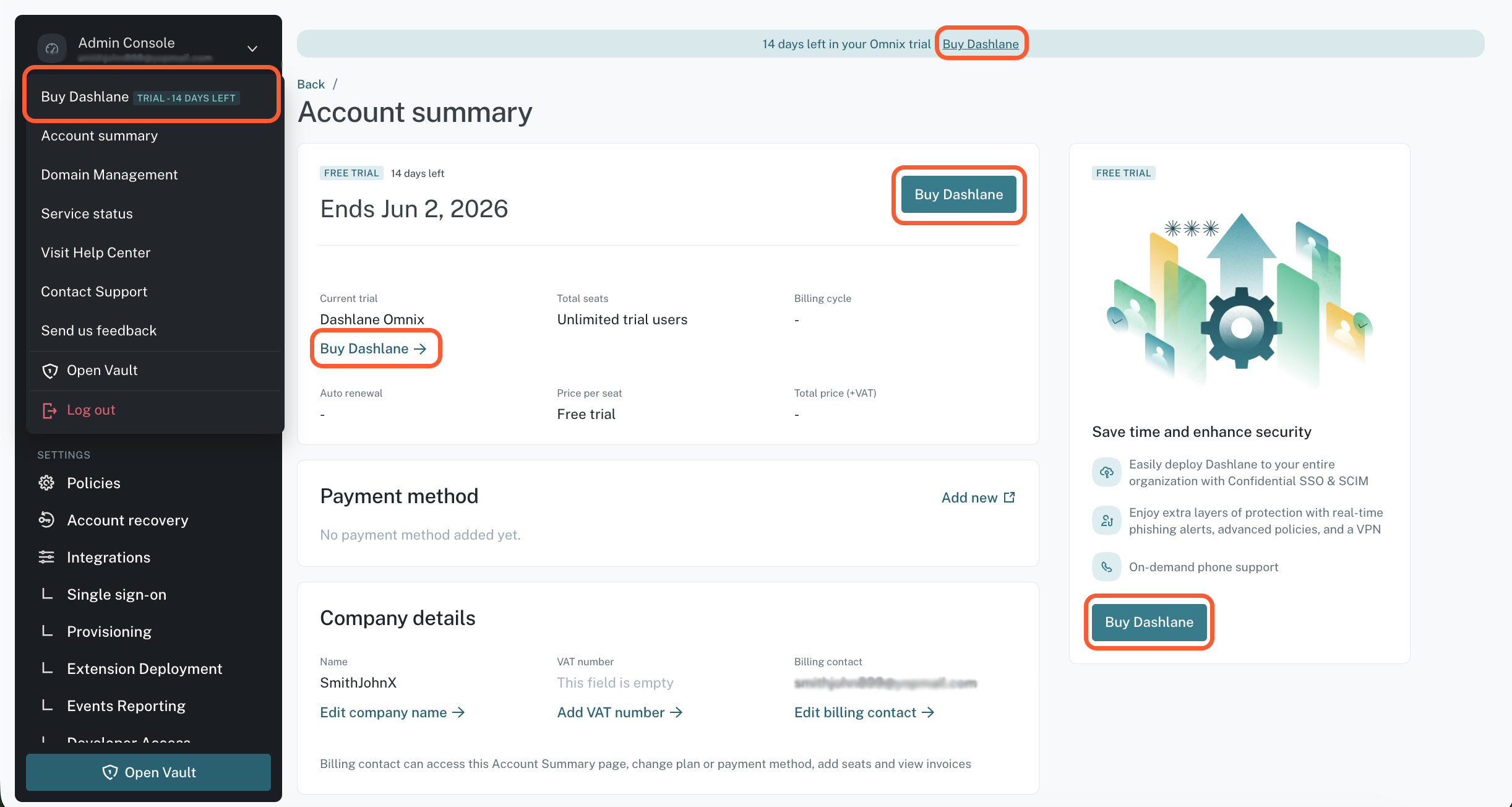Click Edit billing contact link
Viewport: 1512px width, 807px height.
pos(864,712)
